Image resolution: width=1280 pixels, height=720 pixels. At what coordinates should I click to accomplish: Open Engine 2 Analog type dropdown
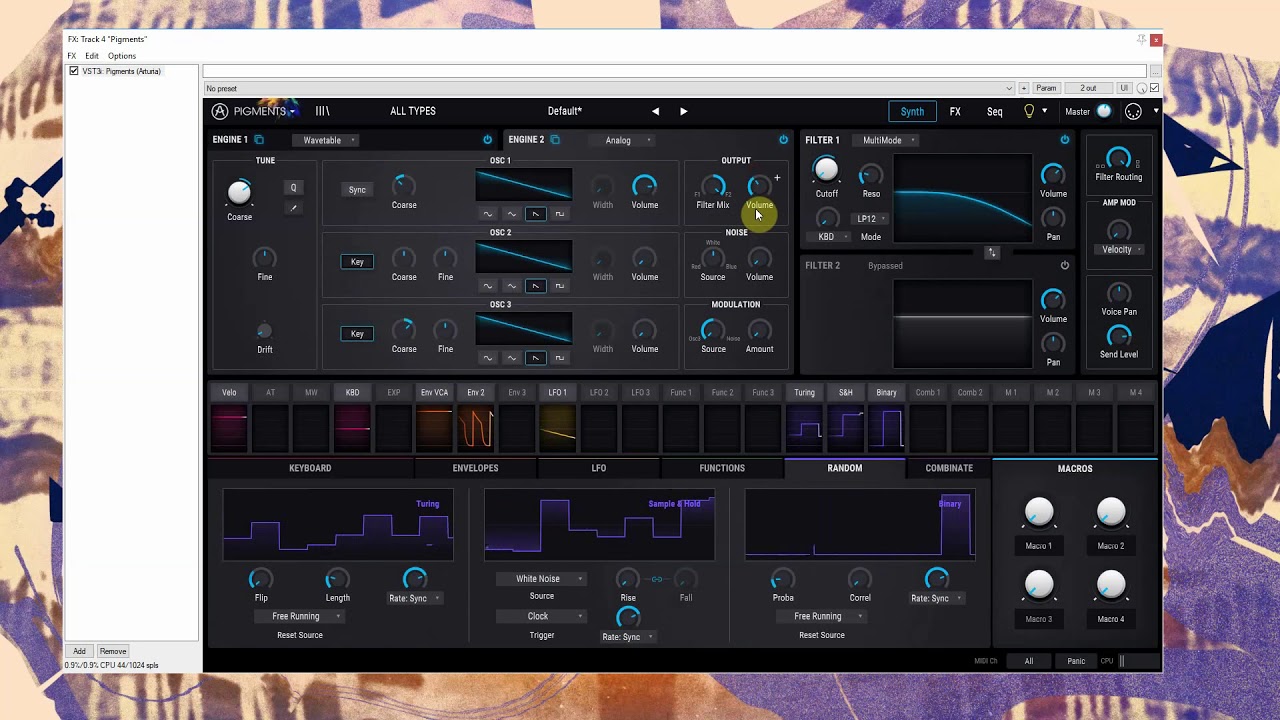[x=622, y=140]
